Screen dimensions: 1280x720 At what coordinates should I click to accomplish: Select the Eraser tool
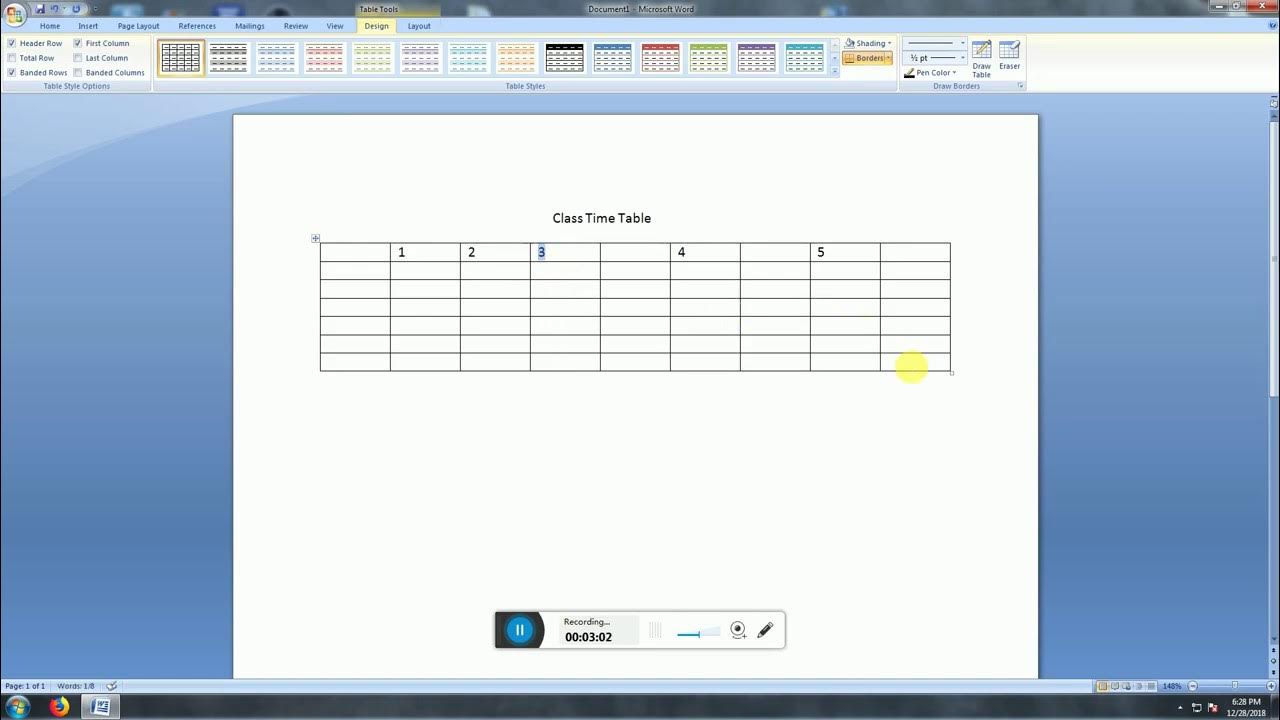(x=1010, y=56)
